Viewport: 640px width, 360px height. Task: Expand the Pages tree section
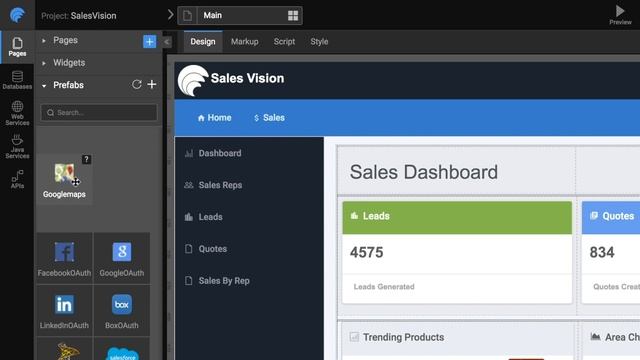[44, 40]
